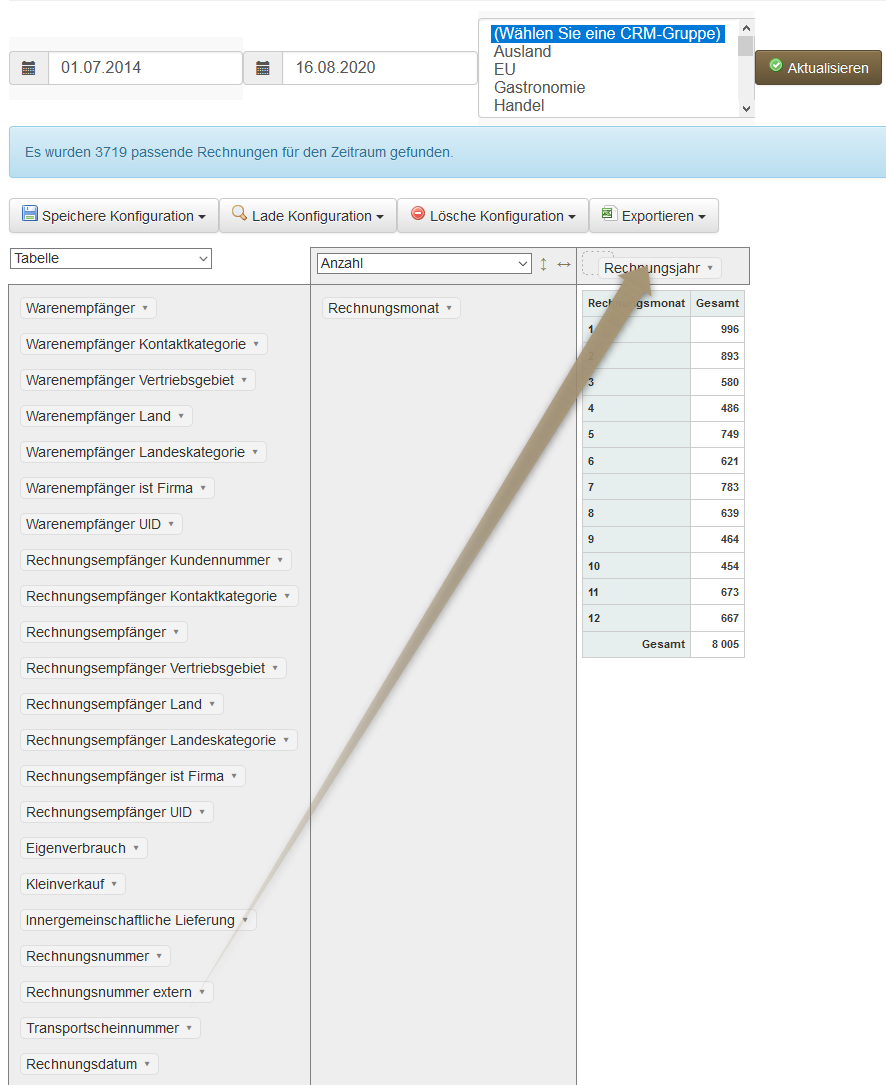Expand the Tabelle renderer dropdown

click(x=111, y=258)
